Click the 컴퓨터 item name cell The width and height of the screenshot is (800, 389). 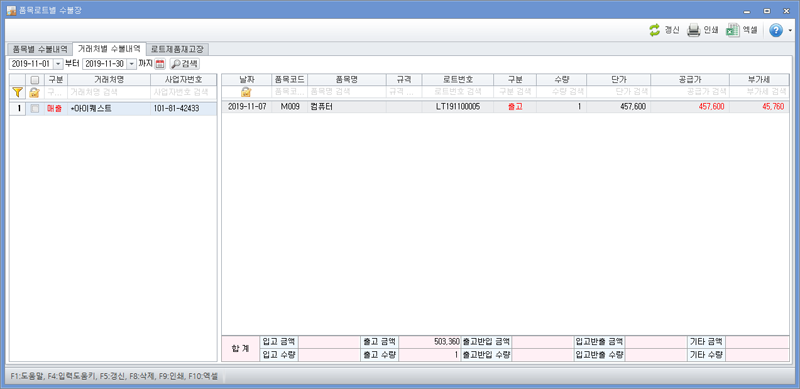tap(346, 107)
